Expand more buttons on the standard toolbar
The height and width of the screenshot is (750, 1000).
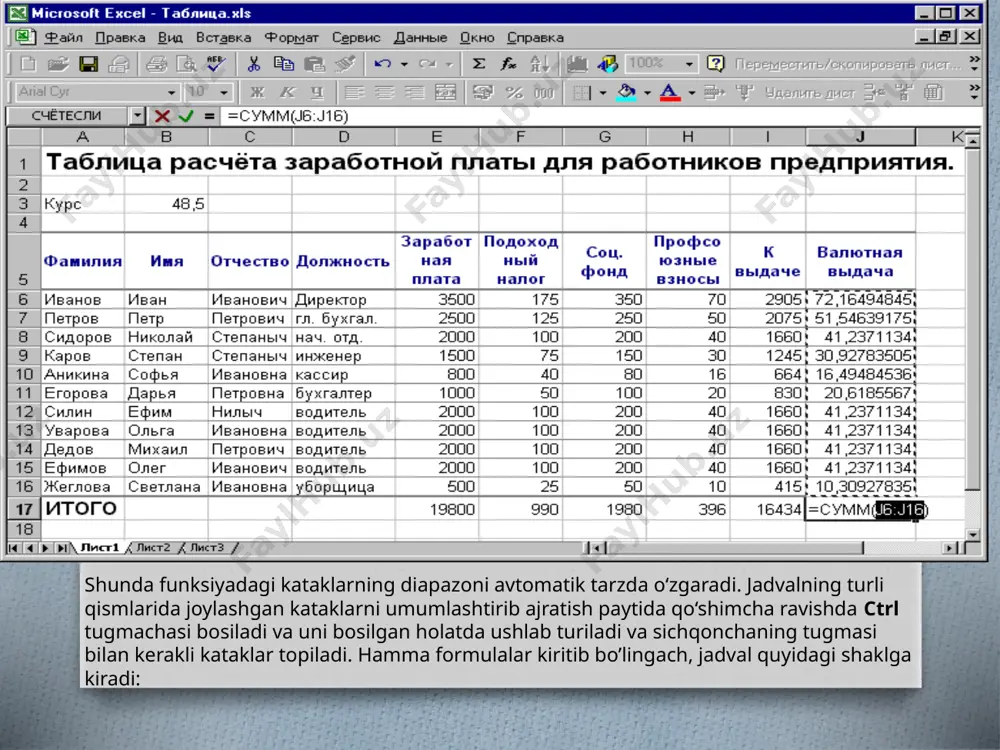(x=974, y=62)
